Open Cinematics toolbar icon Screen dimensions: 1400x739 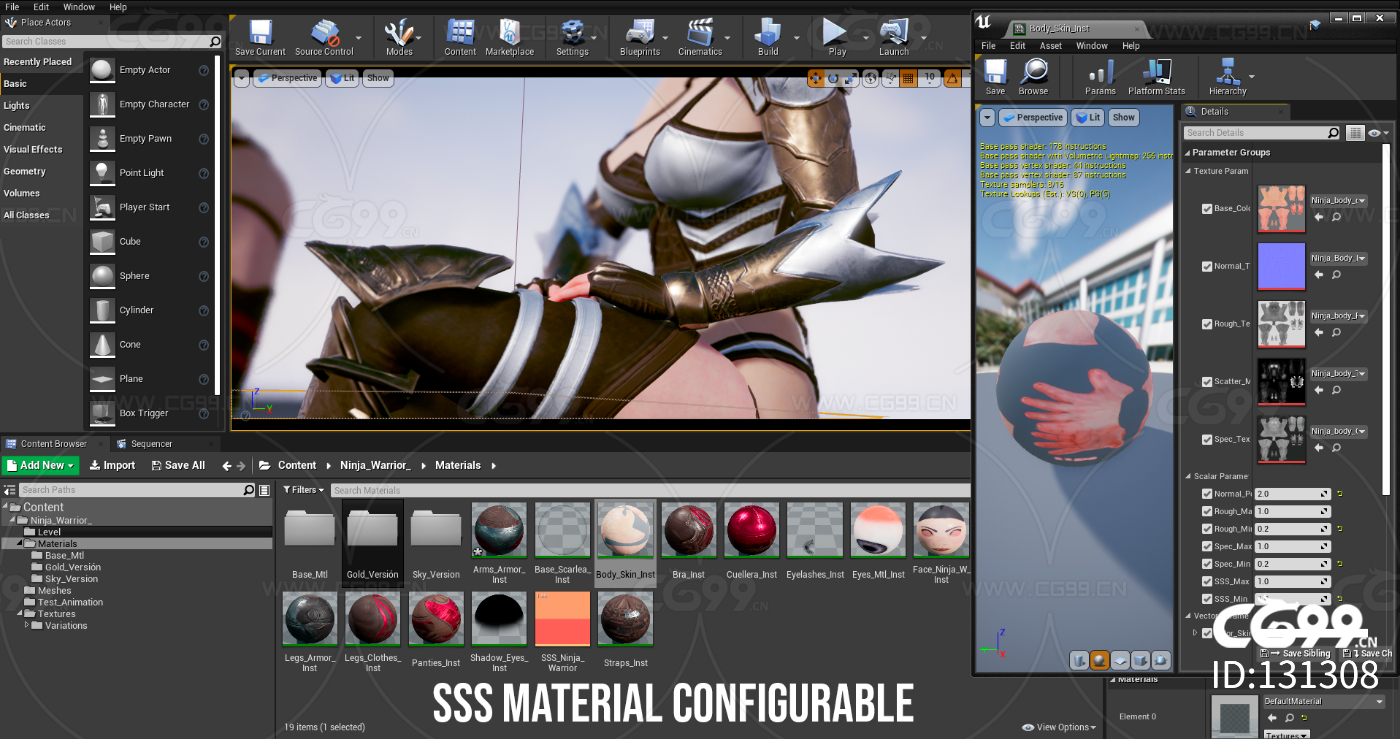[700, 37]
